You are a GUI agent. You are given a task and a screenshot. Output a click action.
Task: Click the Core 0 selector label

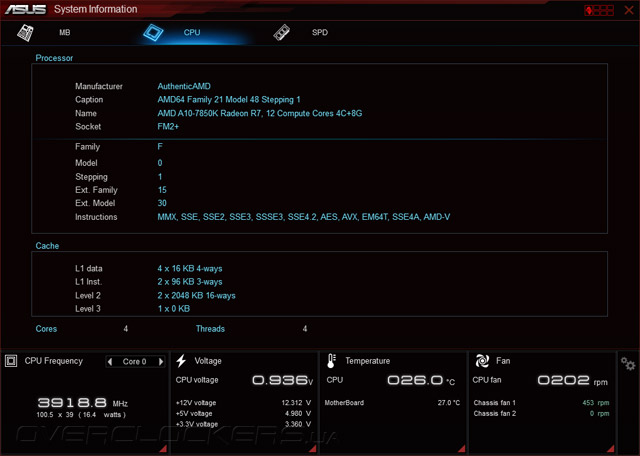click(x=134, y=361)
